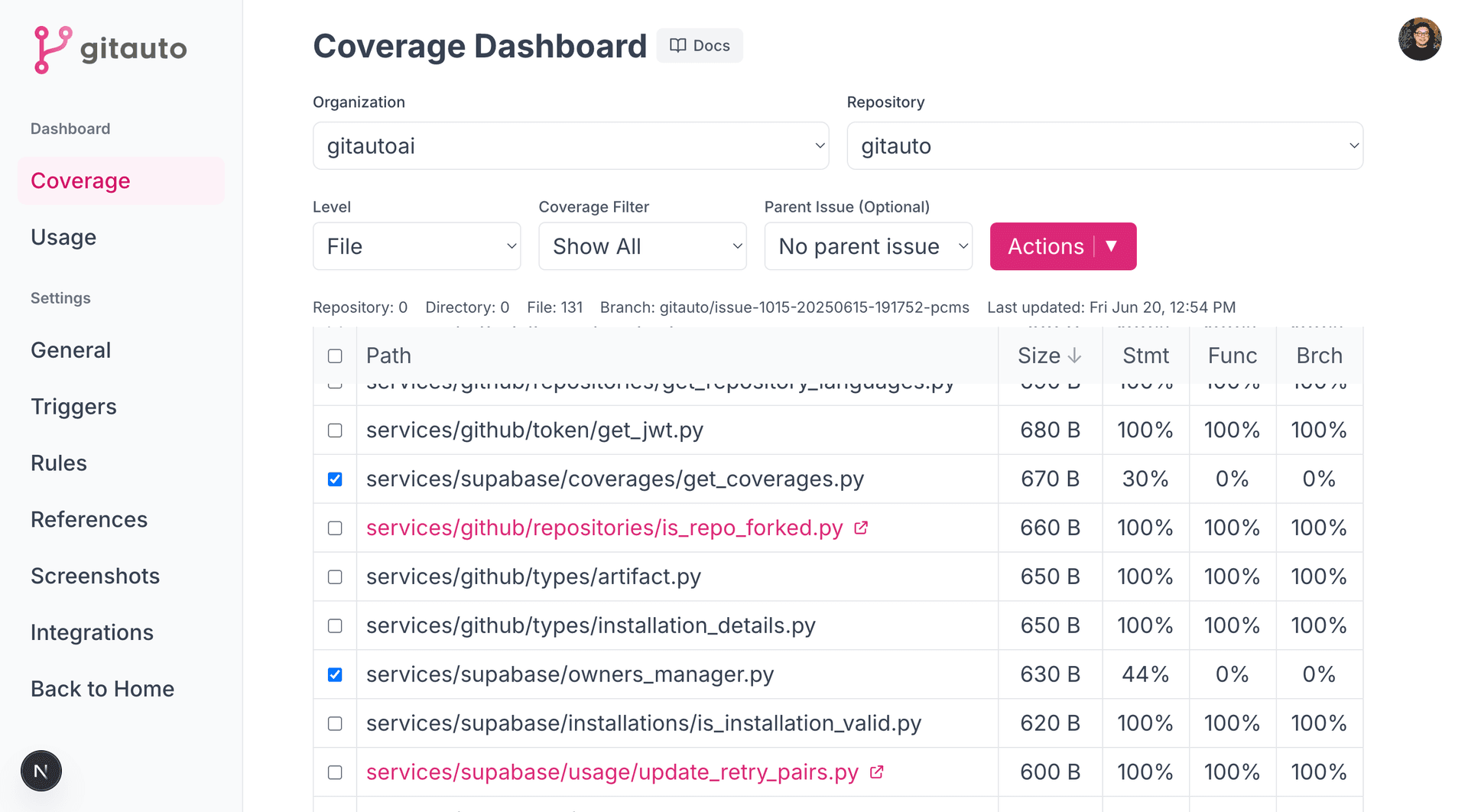
Task: Open the References settings page
Action: [89, 520]
